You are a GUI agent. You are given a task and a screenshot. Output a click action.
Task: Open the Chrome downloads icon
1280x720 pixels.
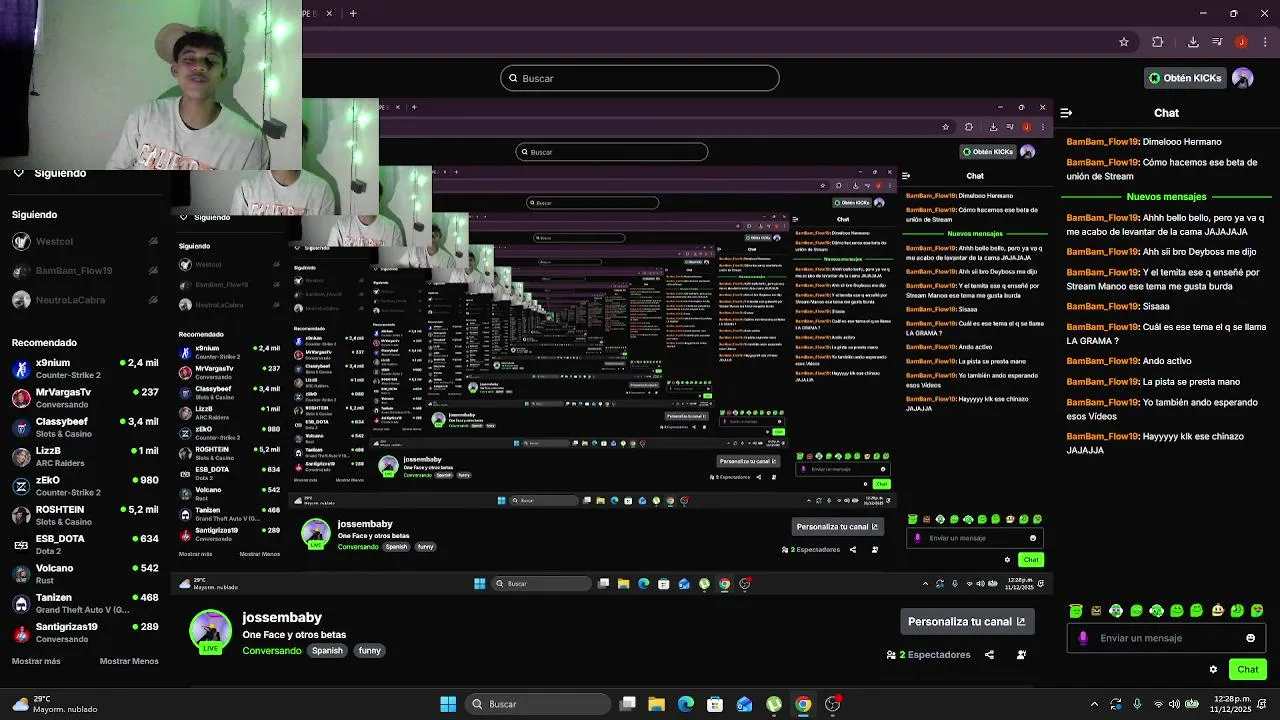[x=1193, y=42]
